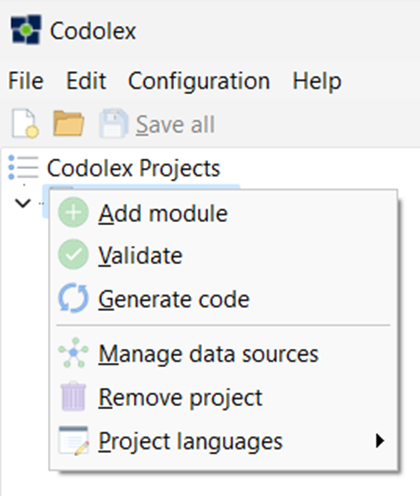Click the blue arrows Generate code icon
The width and height of the screenshot is (420, 496).
(x=73, y=298)
